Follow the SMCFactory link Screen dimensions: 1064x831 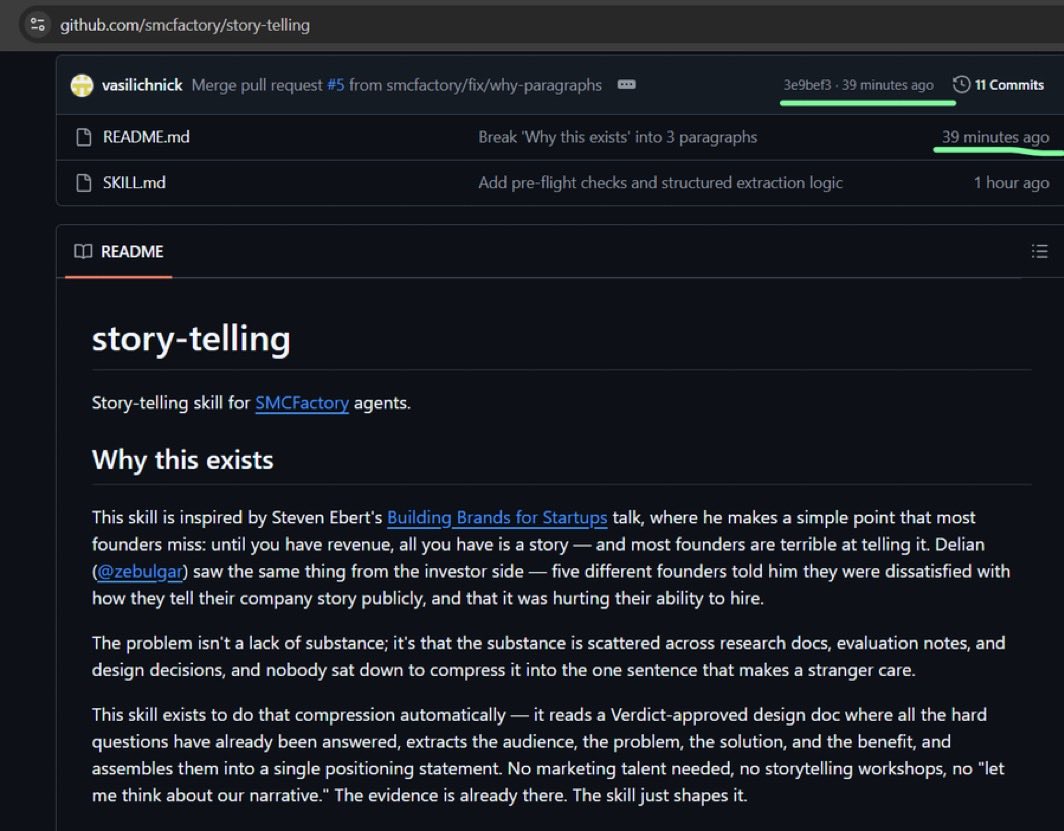[302, 403]
